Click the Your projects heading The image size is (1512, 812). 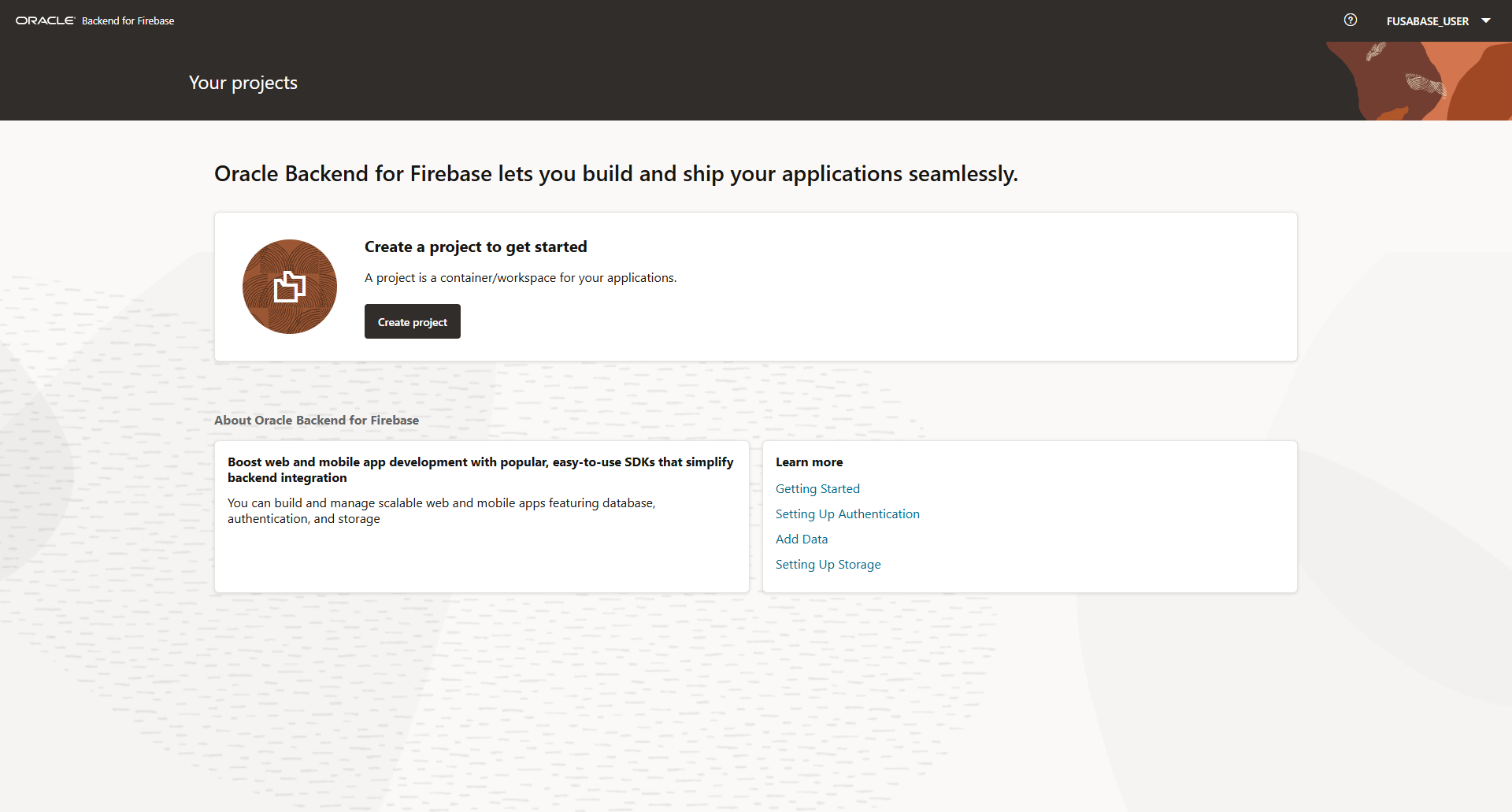243,83
